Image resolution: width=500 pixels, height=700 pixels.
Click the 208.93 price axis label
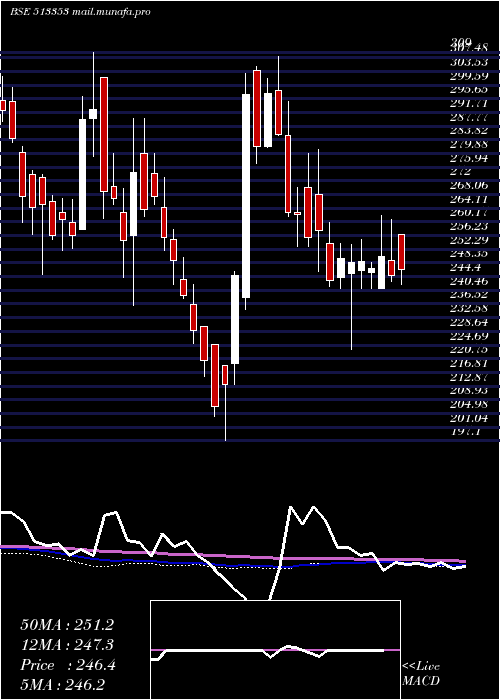[x=469, y=391]
